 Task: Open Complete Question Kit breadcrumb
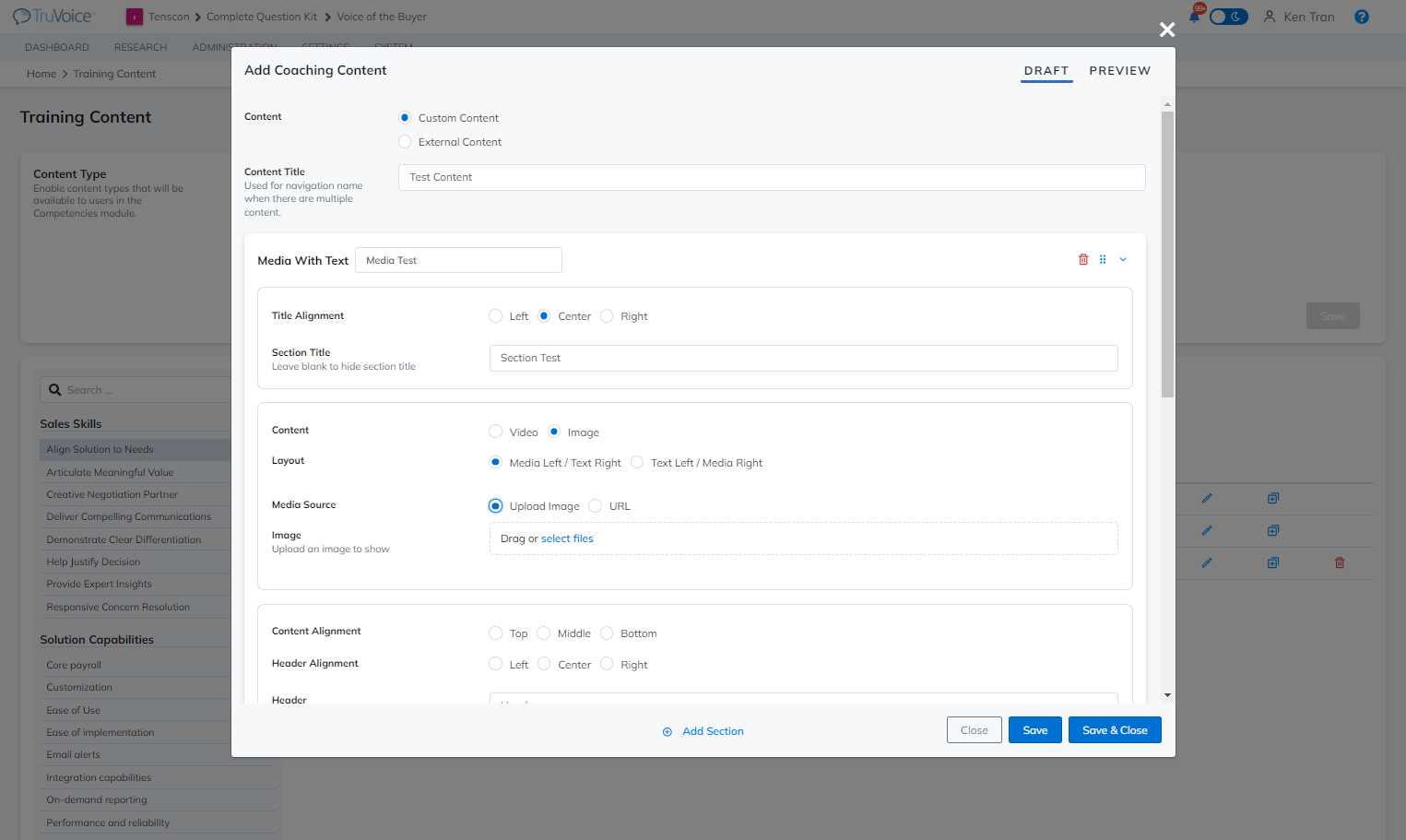pos(262,17)
